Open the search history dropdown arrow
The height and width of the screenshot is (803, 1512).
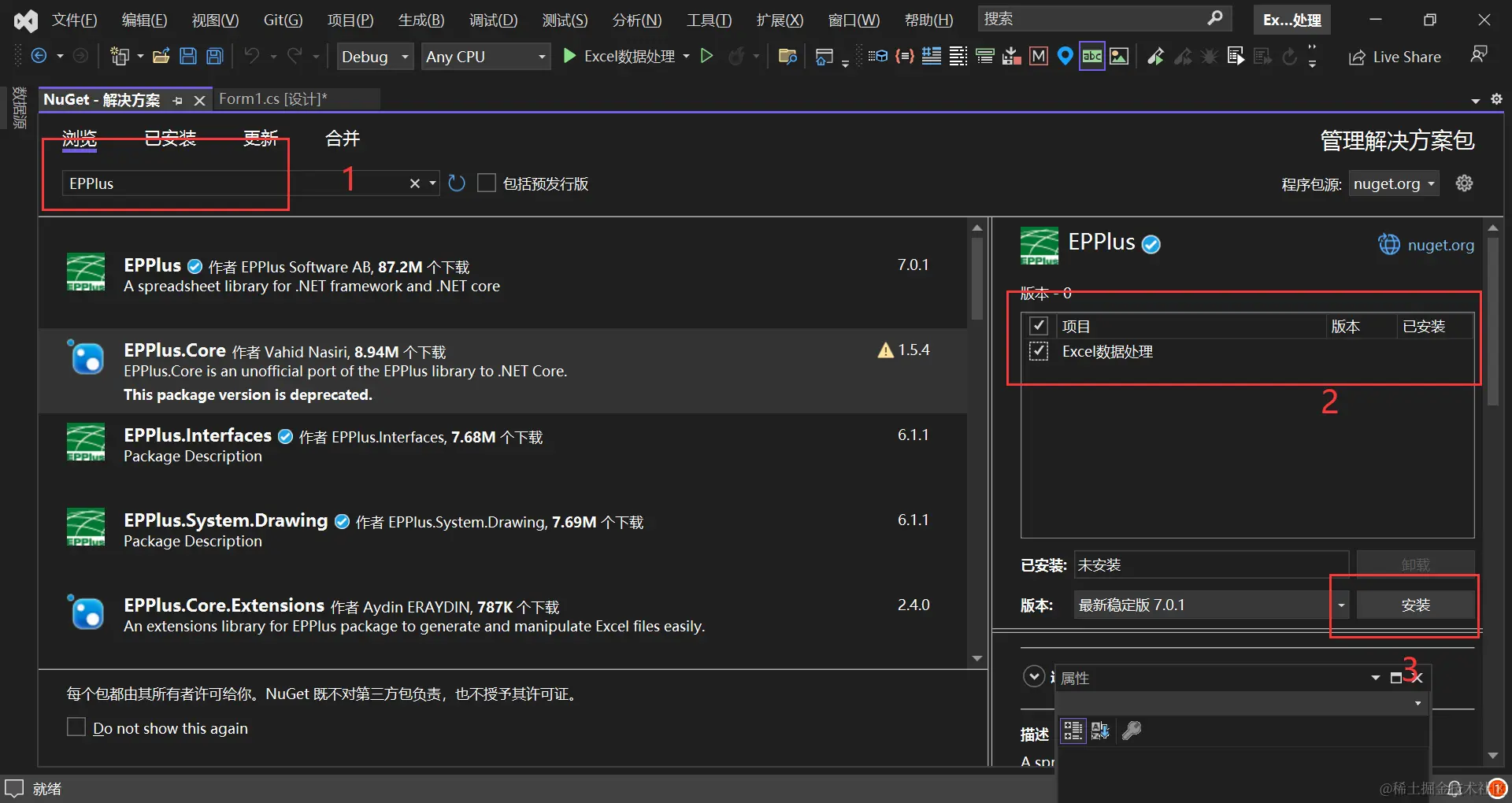click(x=432, y=183)
